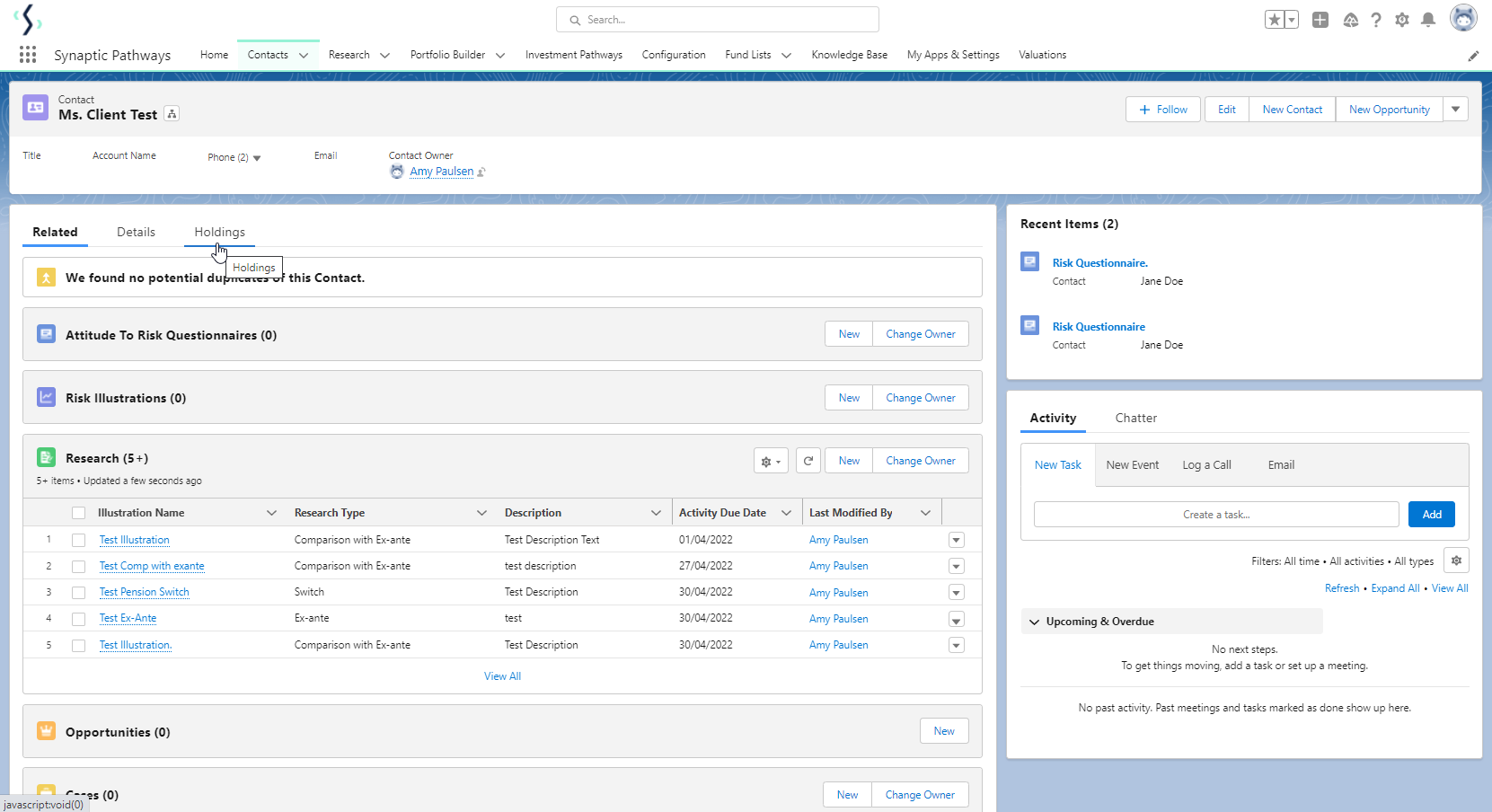1492x812 pixels.
Task: Click the Follow button
Action: tap(1162, 110)
